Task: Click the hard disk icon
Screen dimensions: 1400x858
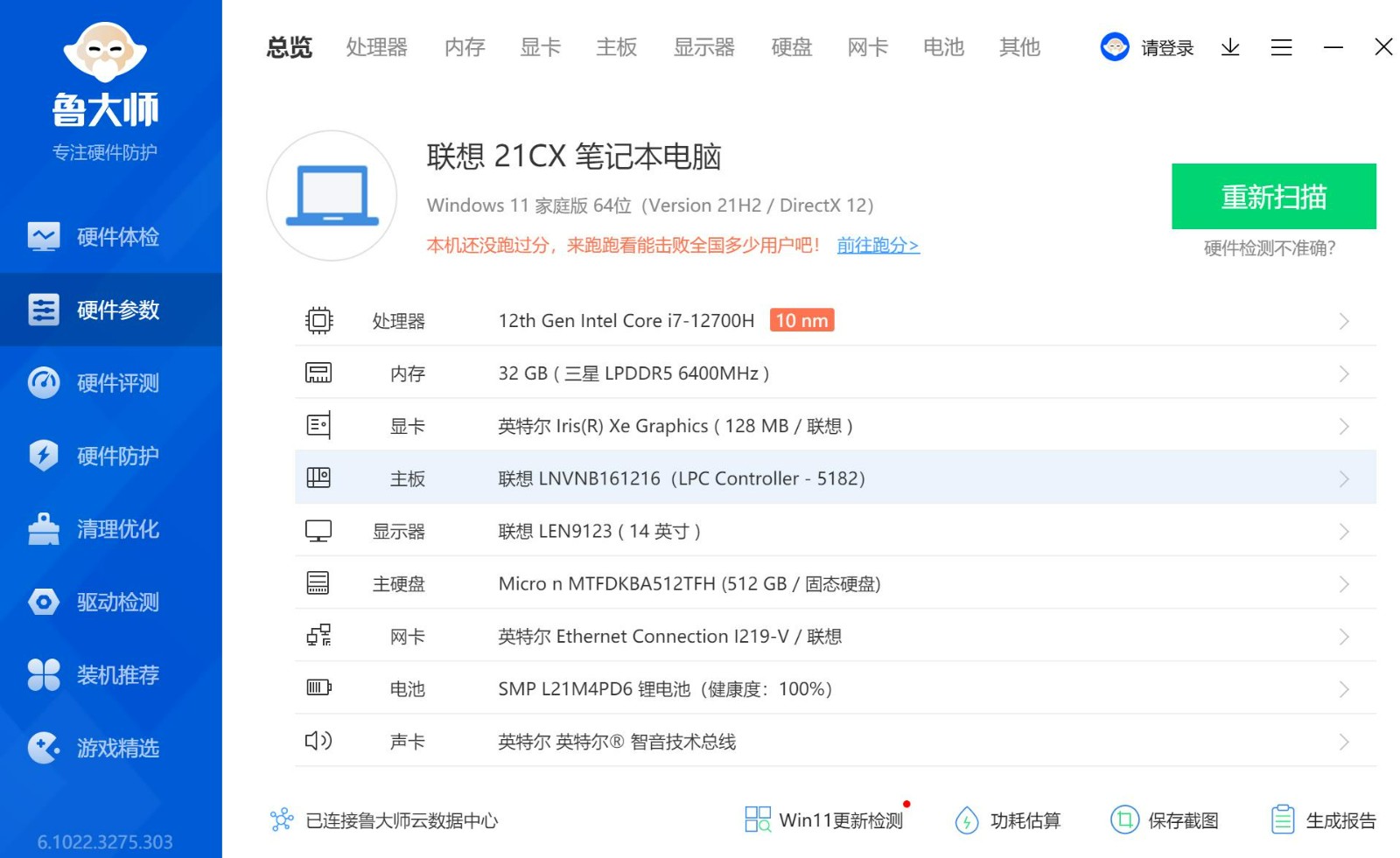Action: coord(318,583)
